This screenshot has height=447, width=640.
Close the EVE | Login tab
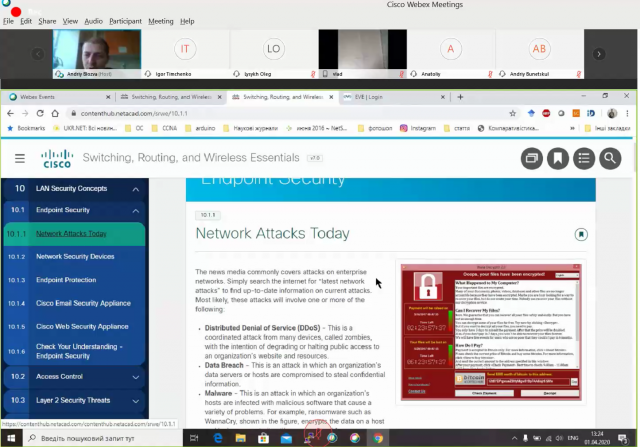tap(443, 97)
